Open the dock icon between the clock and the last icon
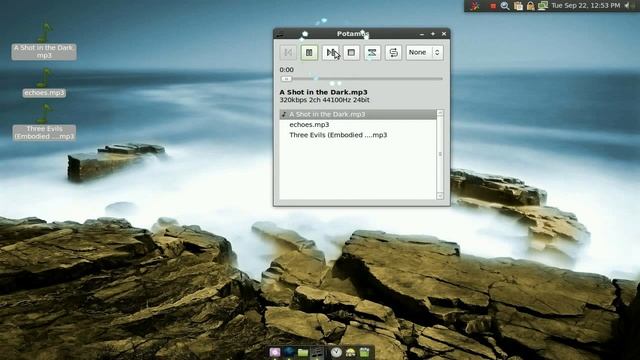640x360 pixels. 351,353
